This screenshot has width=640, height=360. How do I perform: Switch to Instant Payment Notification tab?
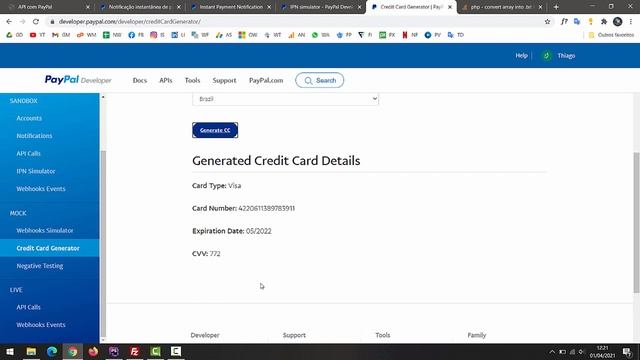[x=231, y=7]
